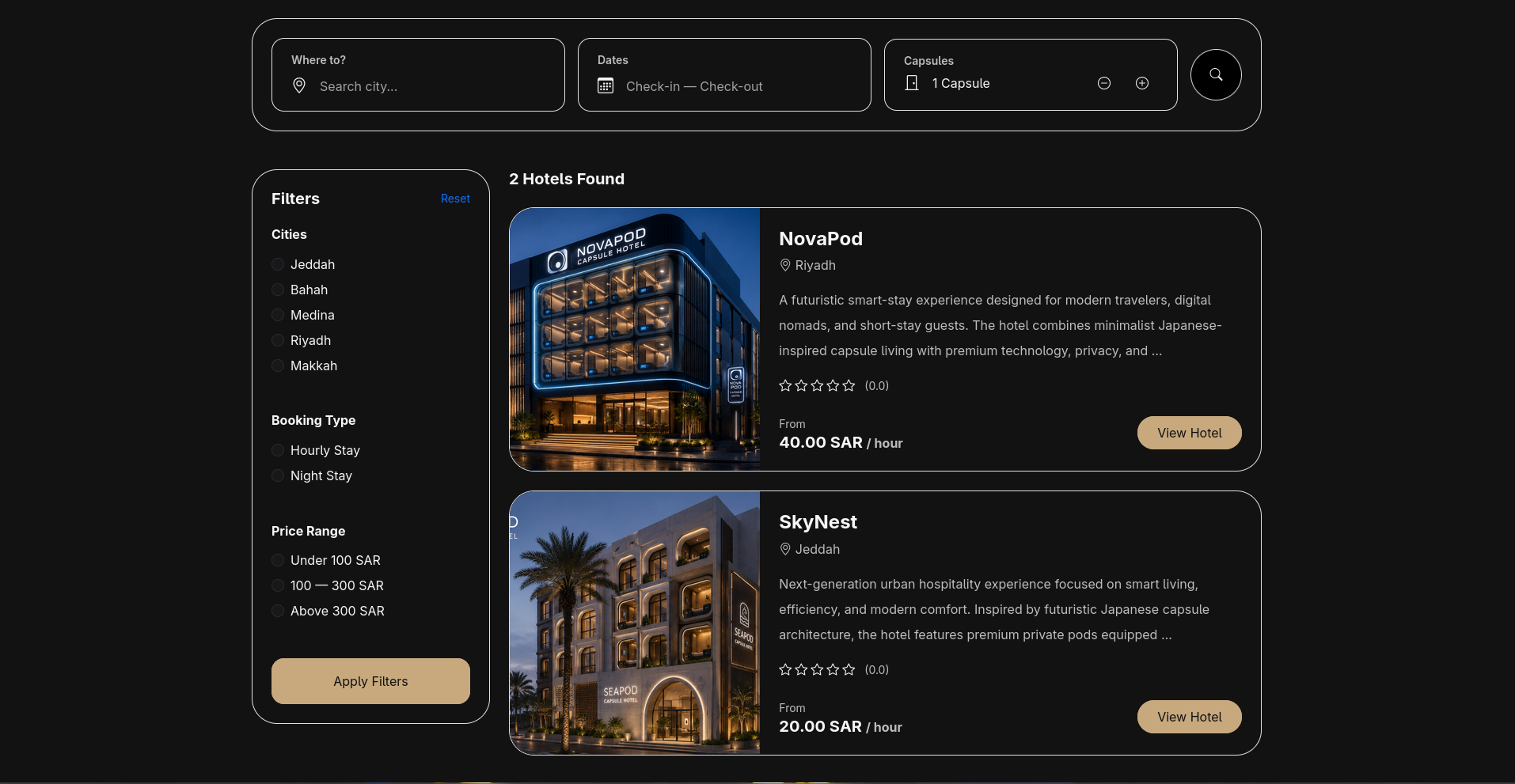The height and width of the screenshot is (784, 1515).
Task: Click the SkyNest hotel title
Action: click(818, 522)
